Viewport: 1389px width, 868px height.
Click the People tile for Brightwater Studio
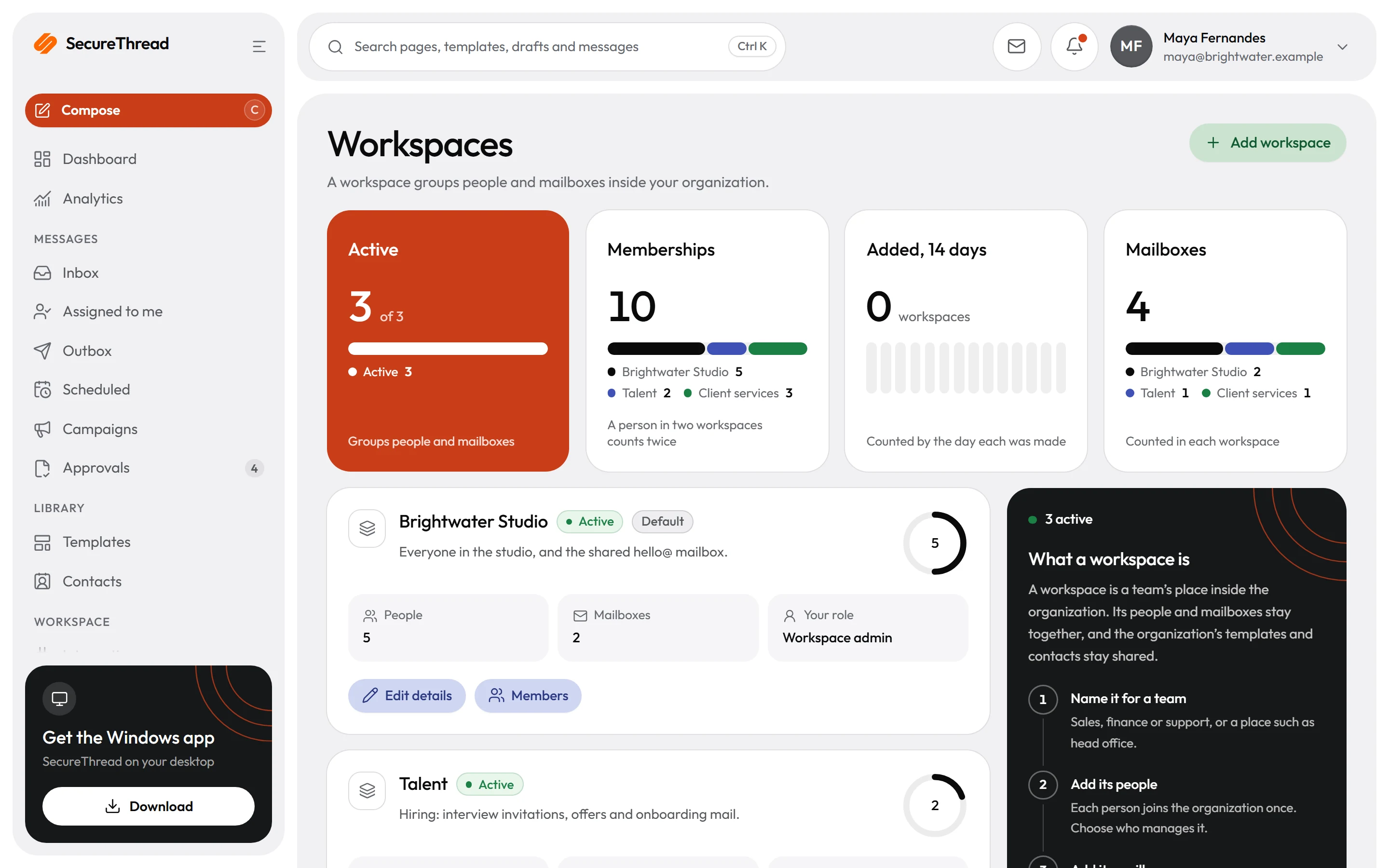(448, 627)
